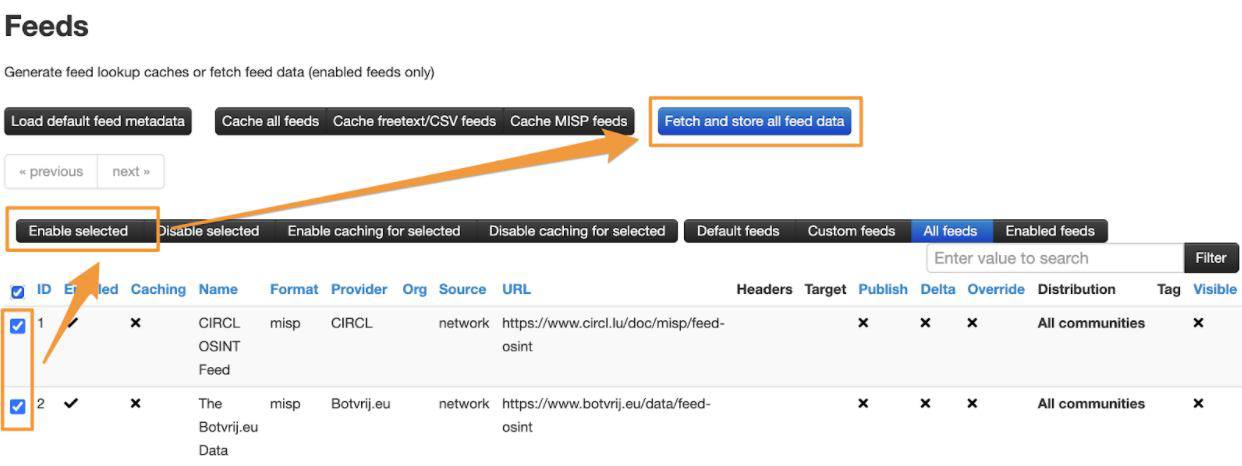This screenshot has height=466, width=1242.
Task: Switch to Custom feeds tab
Action: point(851,231)
